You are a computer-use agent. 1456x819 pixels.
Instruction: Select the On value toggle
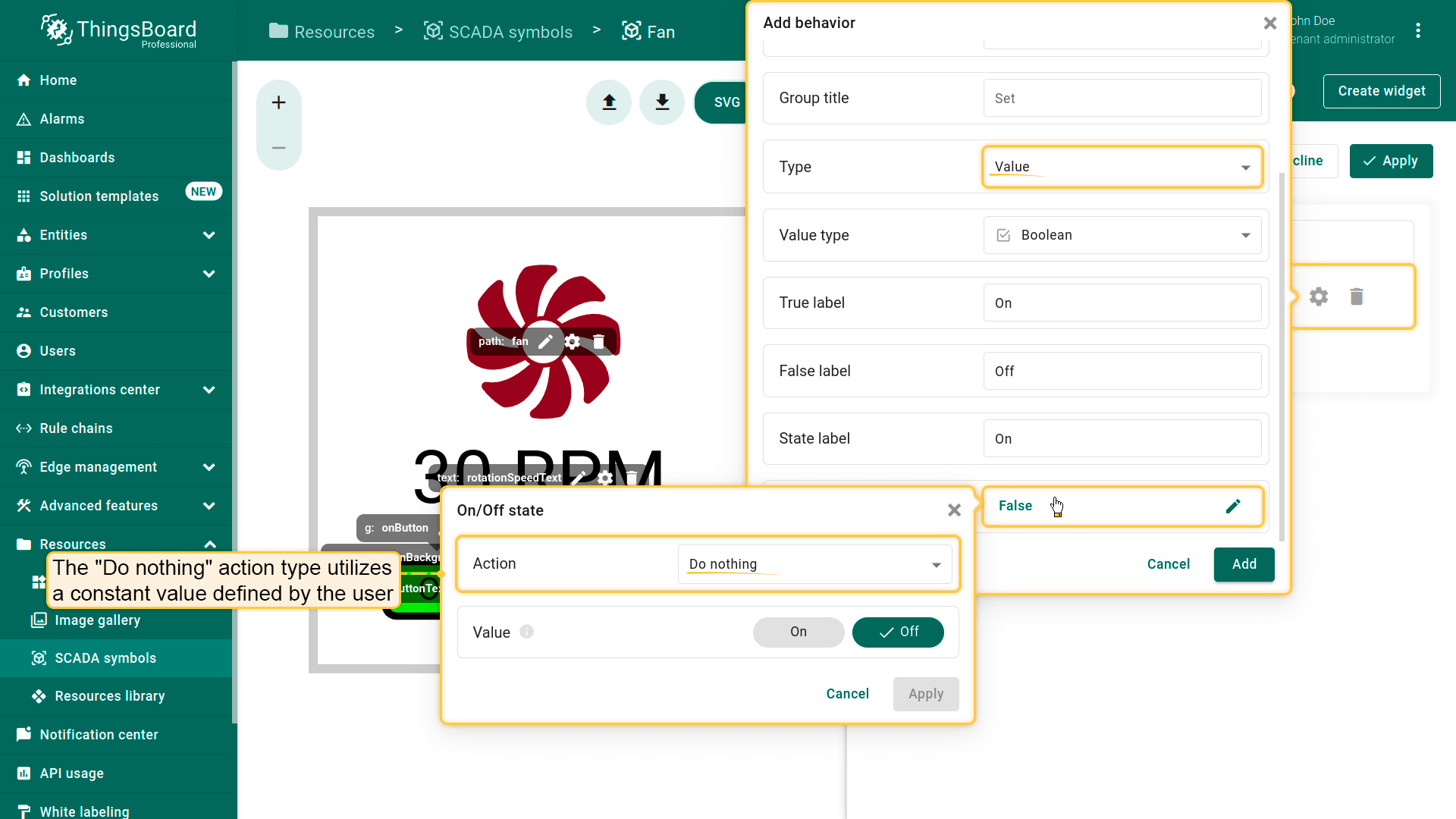(x=798, y=632)
